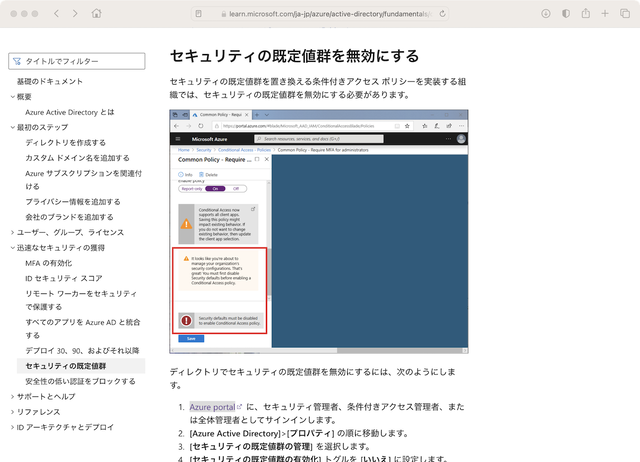The width and height of the screenshot is (640, 462).
Task: Open a new tab with plus icon
Action: point(605,13)
